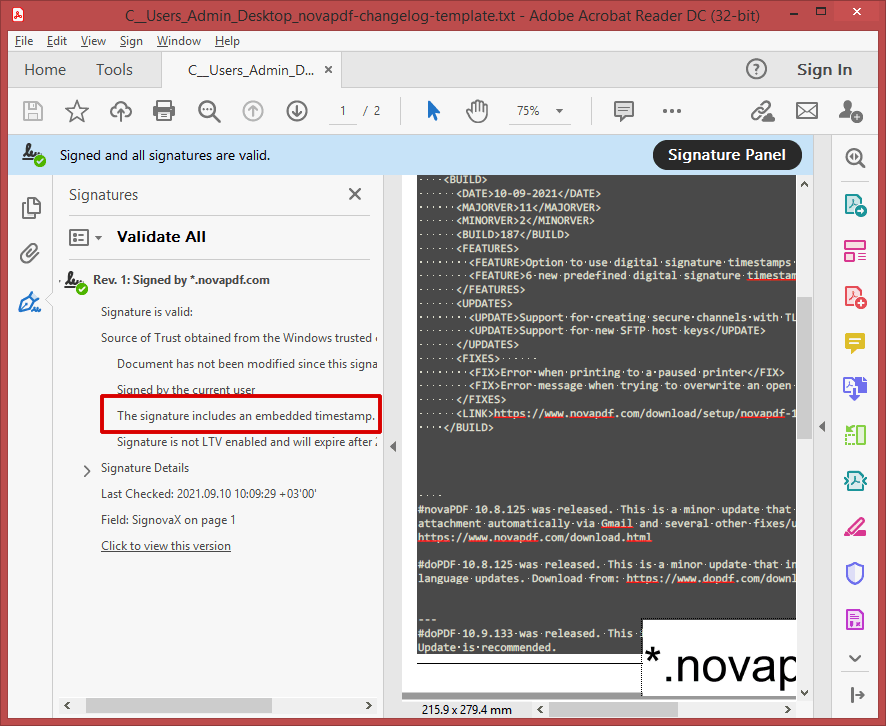Collapse the left navigation pane arrow
Viewport: 886px width, 726px height.
point(393,446)
